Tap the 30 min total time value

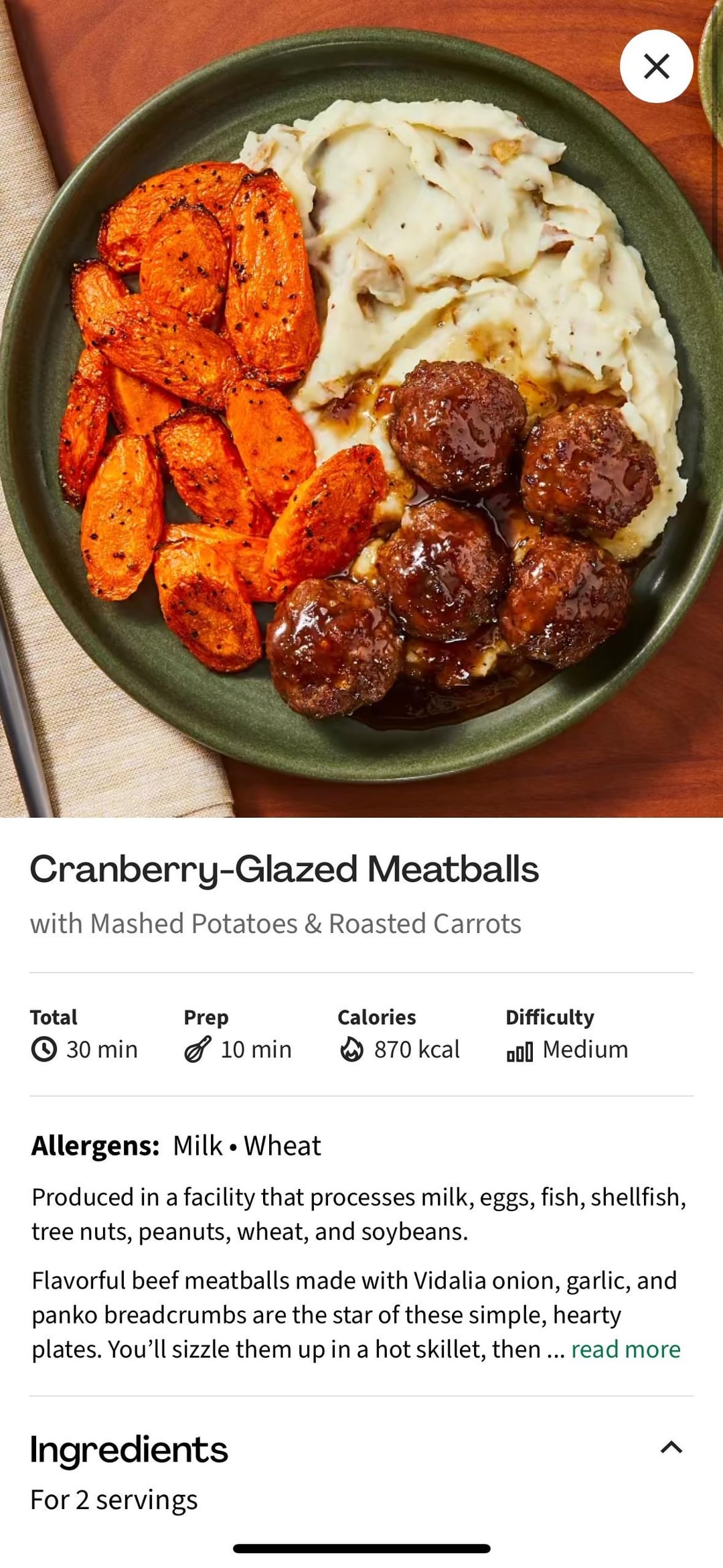(102, 1049)
